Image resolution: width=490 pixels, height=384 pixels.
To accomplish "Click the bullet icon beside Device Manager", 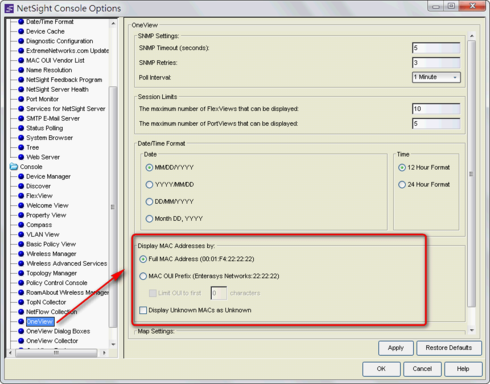I will [x=21, y=176].
